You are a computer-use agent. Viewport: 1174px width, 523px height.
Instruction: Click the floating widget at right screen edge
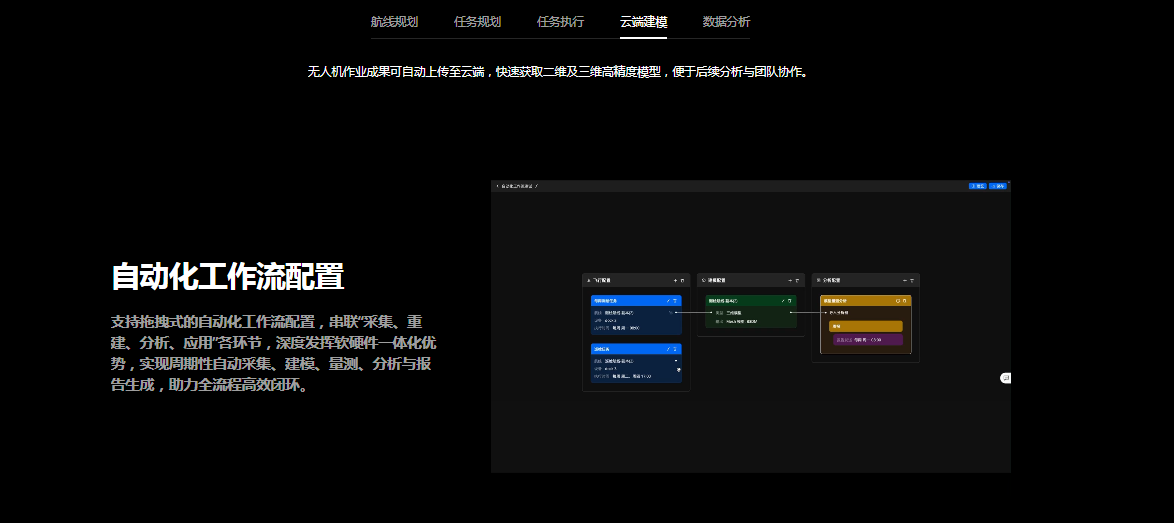(1006, 377)
